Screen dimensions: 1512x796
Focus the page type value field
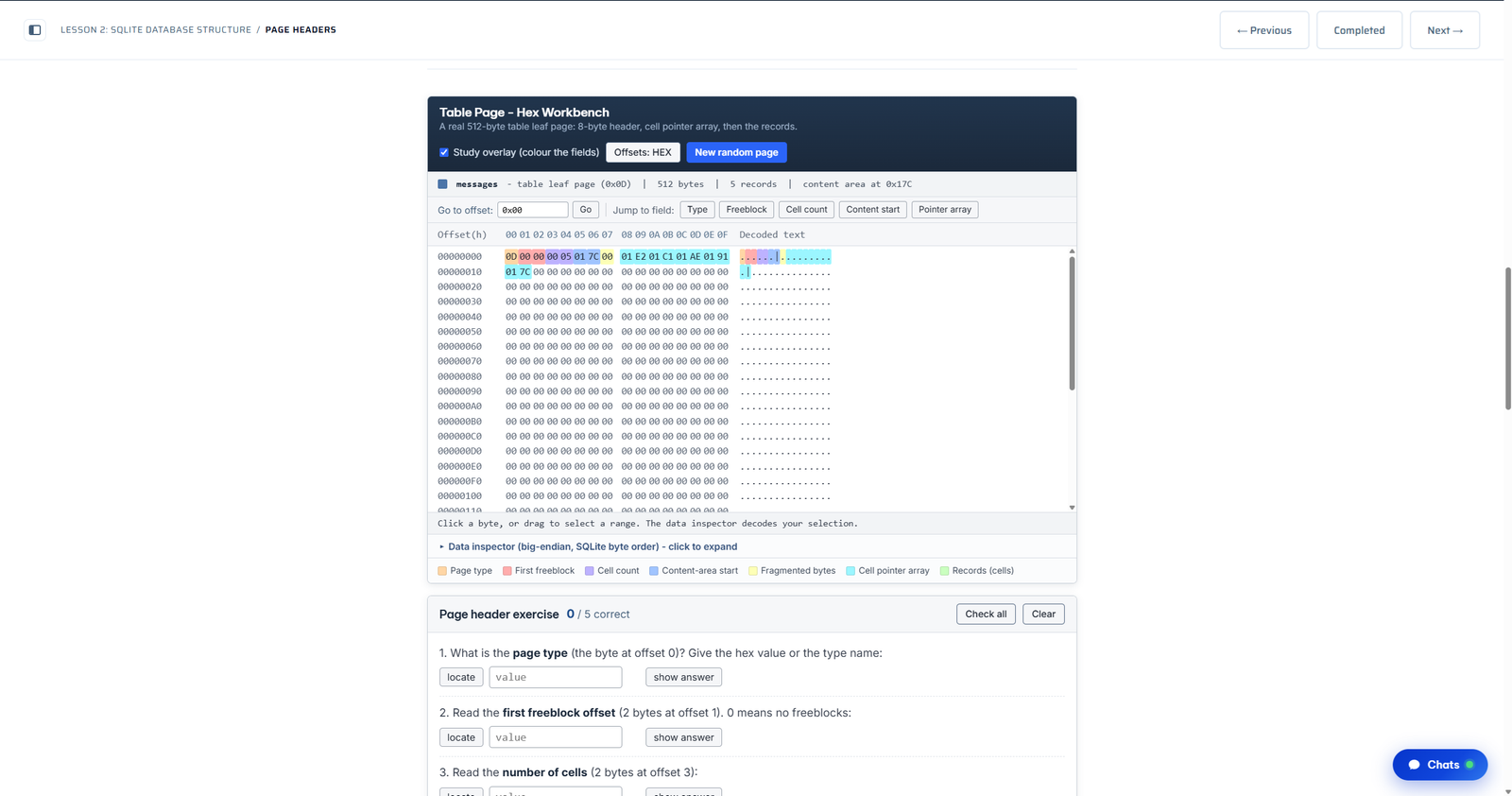click(556, 677)
